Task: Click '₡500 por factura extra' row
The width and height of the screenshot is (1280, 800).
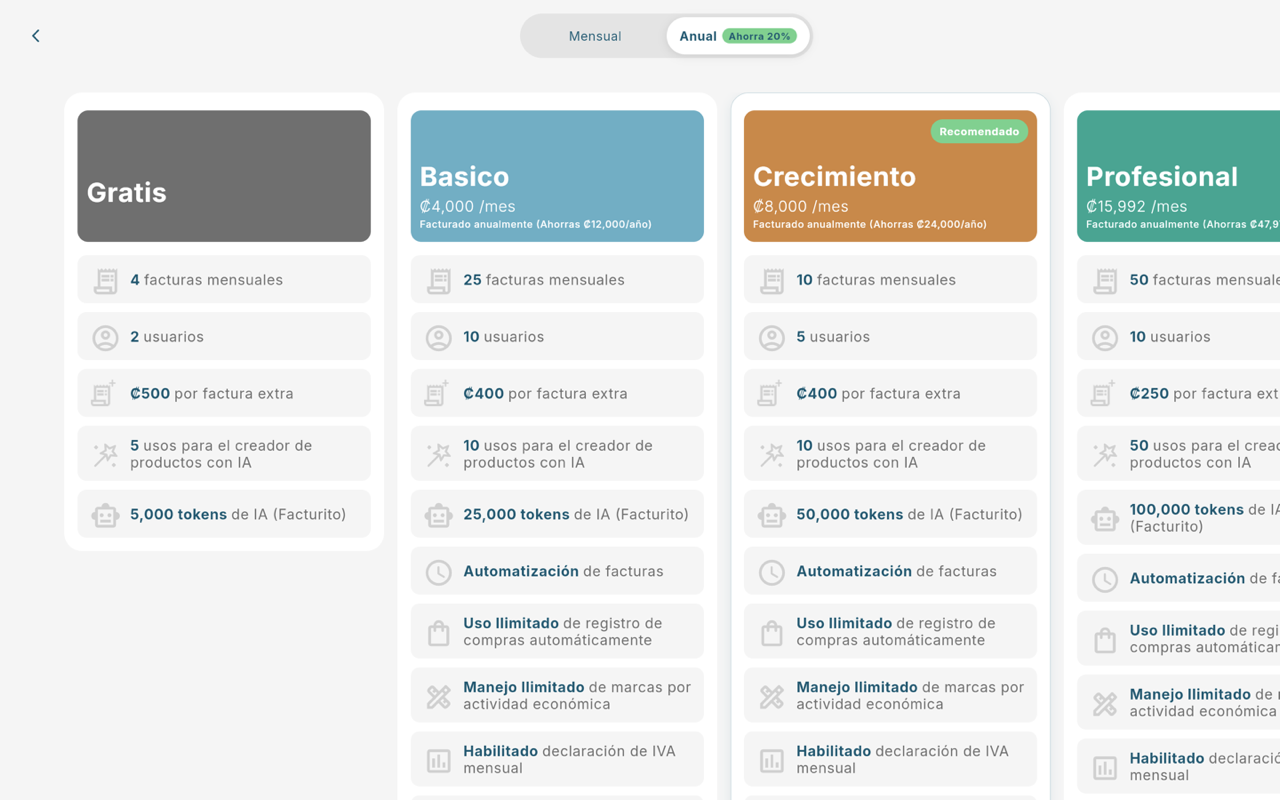Action: [x=224, y=394]
